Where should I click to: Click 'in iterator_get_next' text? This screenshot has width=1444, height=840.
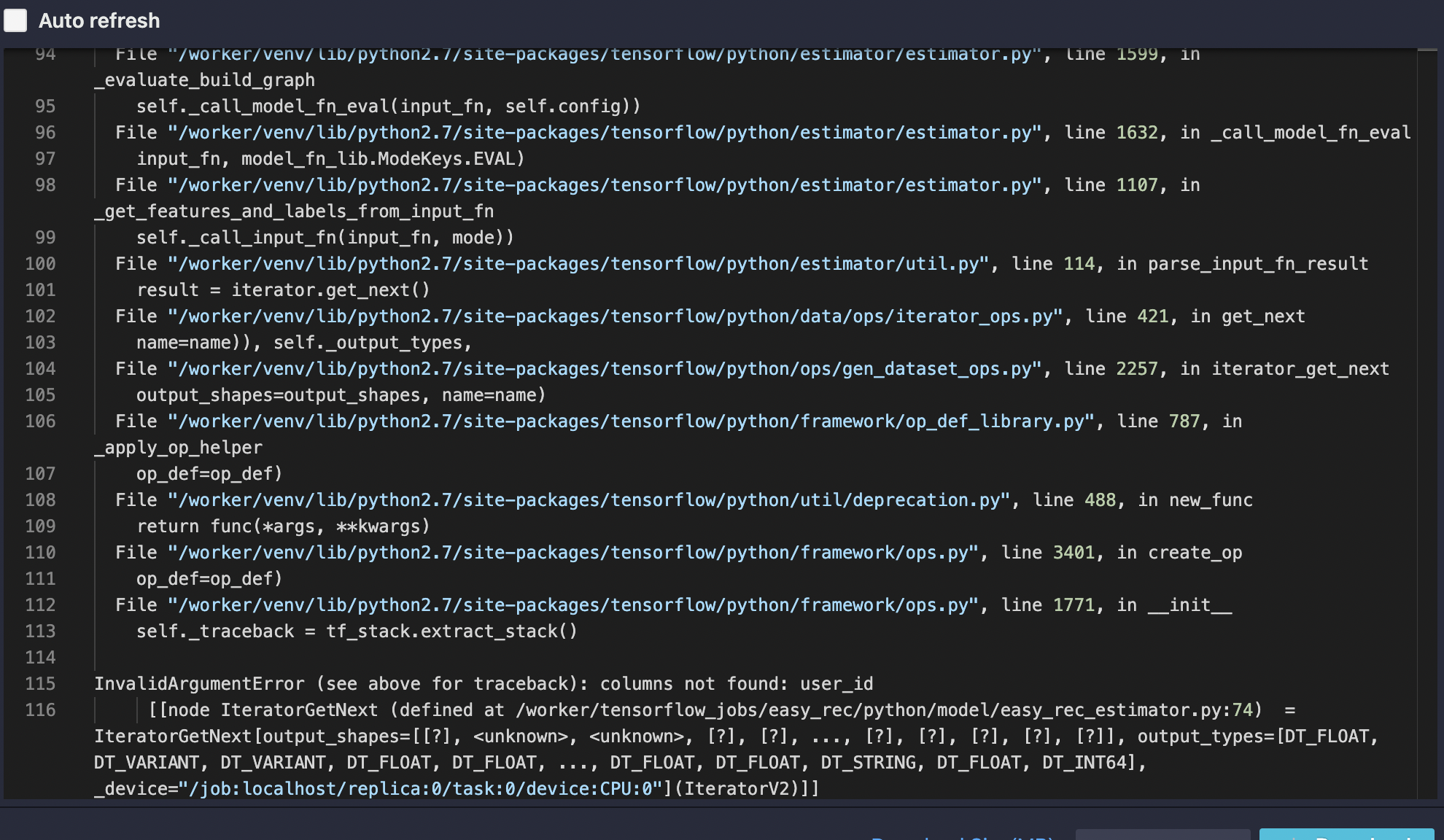1285,369
